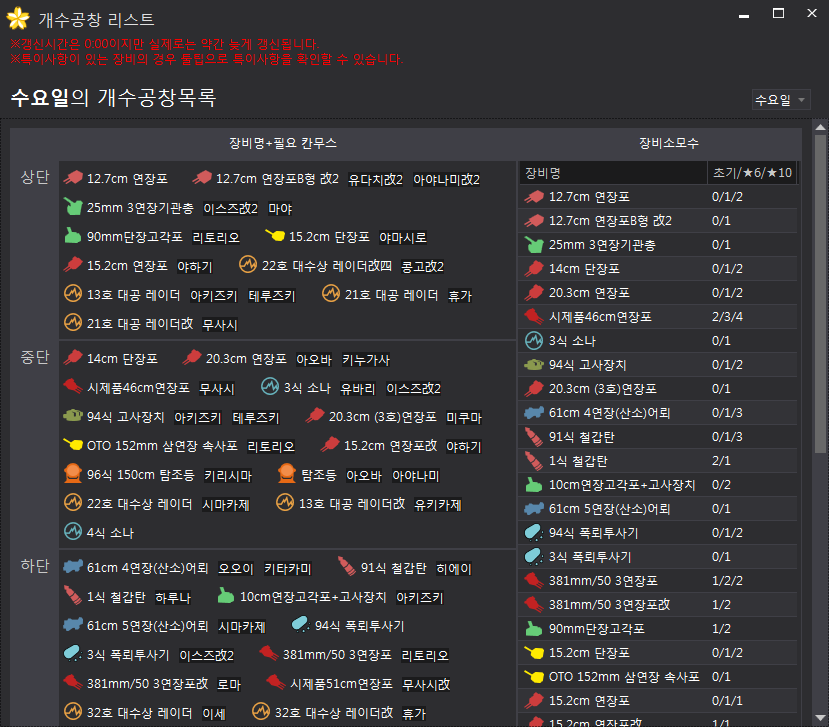The height and width of the screenshot is (727, 829).
Task: Click 94식 고사장치 icon in 중단 section
Action: (72, 417)
